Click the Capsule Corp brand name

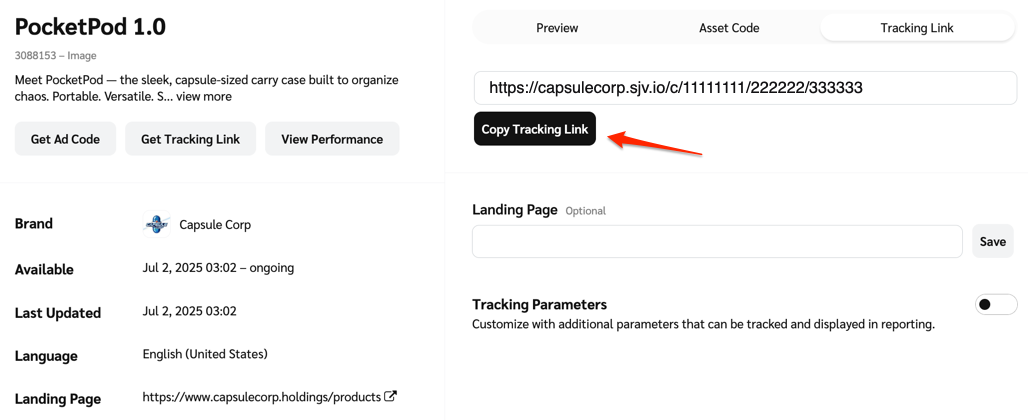(x=215, y=225)
